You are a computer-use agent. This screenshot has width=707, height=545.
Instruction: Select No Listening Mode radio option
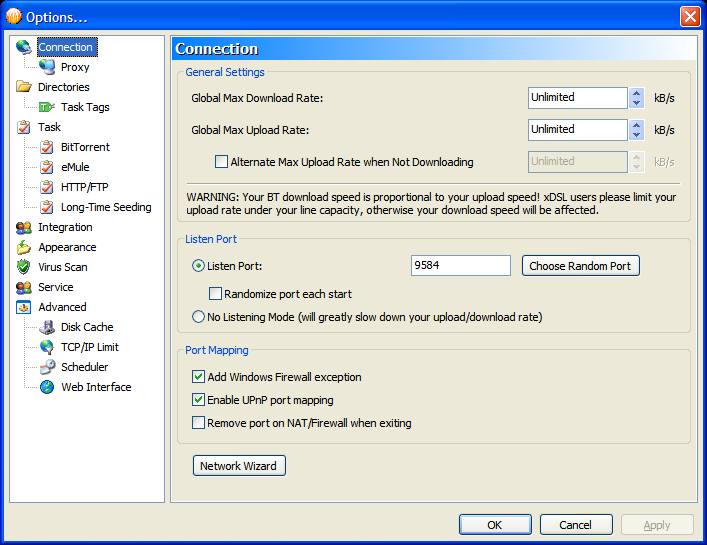coord(198,317)
